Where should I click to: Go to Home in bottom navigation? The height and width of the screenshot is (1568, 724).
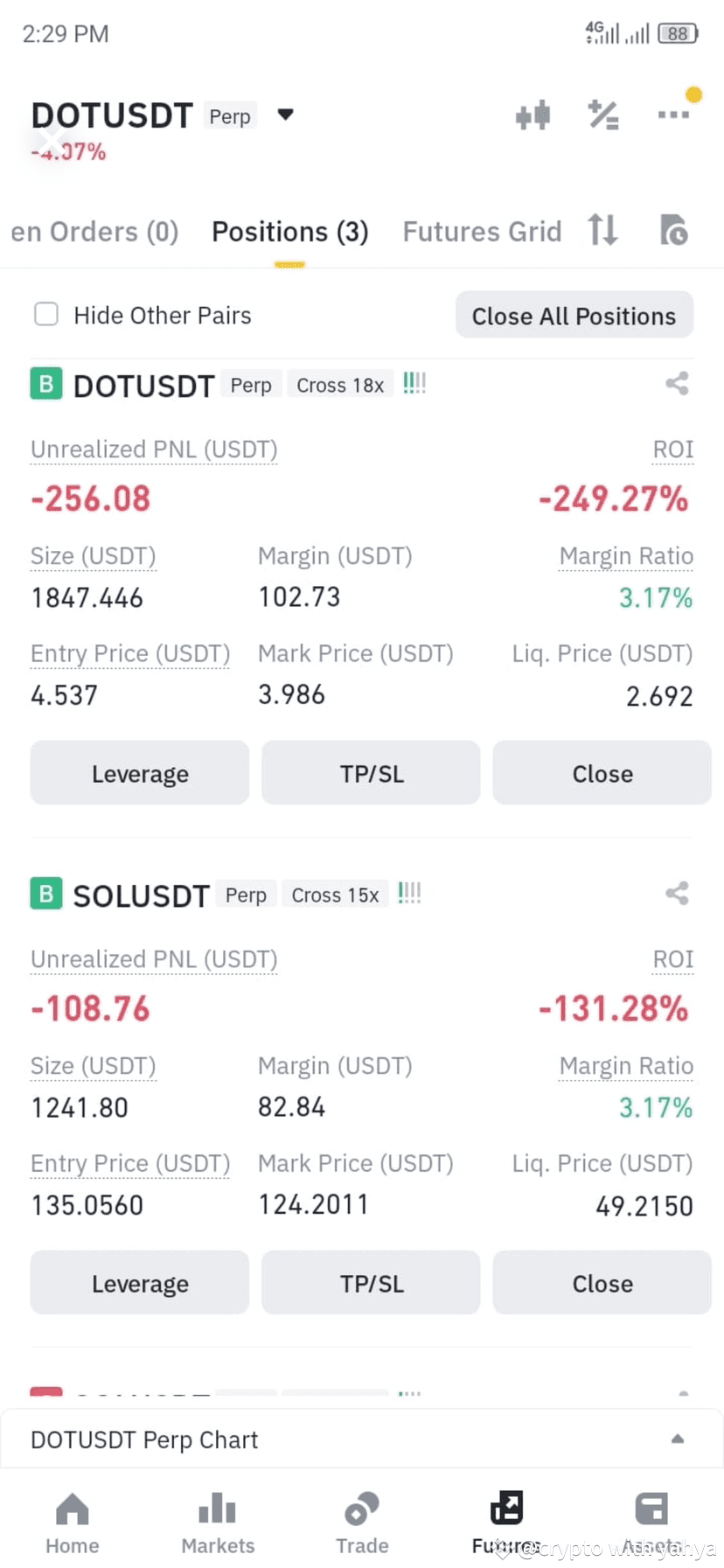click(x=73, y=1523)
